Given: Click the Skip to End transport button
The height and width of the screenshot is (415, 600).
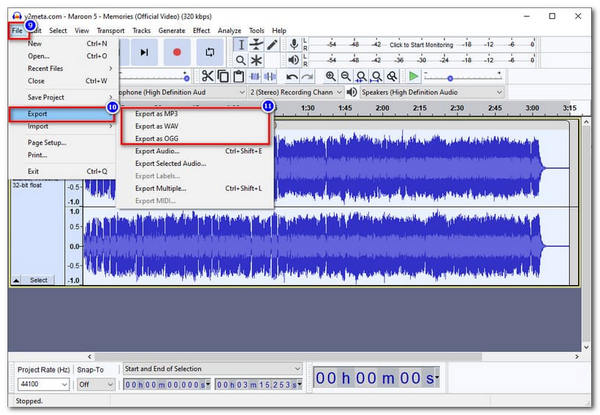Looking at the screenshot, I should 144,52.
